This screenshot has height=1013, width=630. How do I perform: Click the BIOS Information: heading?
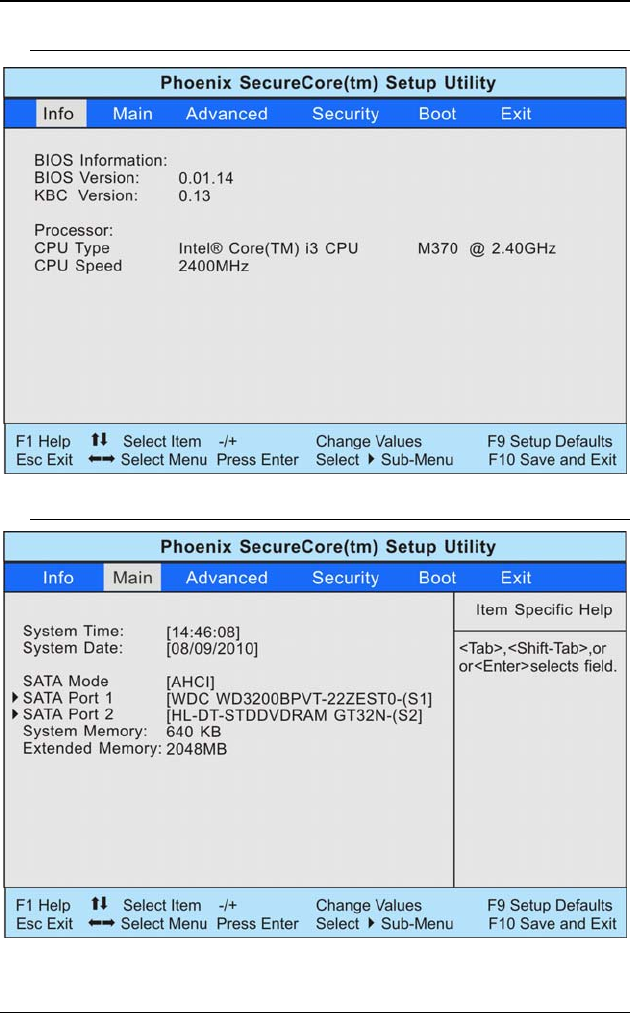point(101,160)
